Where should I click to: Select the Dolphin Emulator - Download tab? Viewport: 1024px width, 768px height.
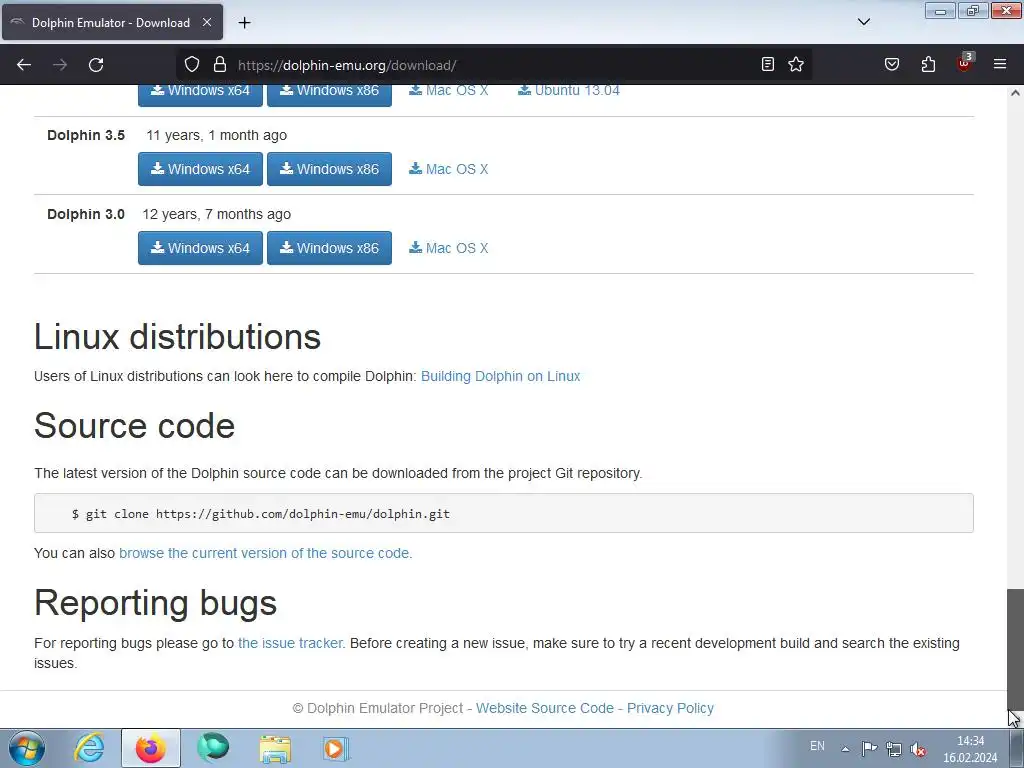(112, 22)
